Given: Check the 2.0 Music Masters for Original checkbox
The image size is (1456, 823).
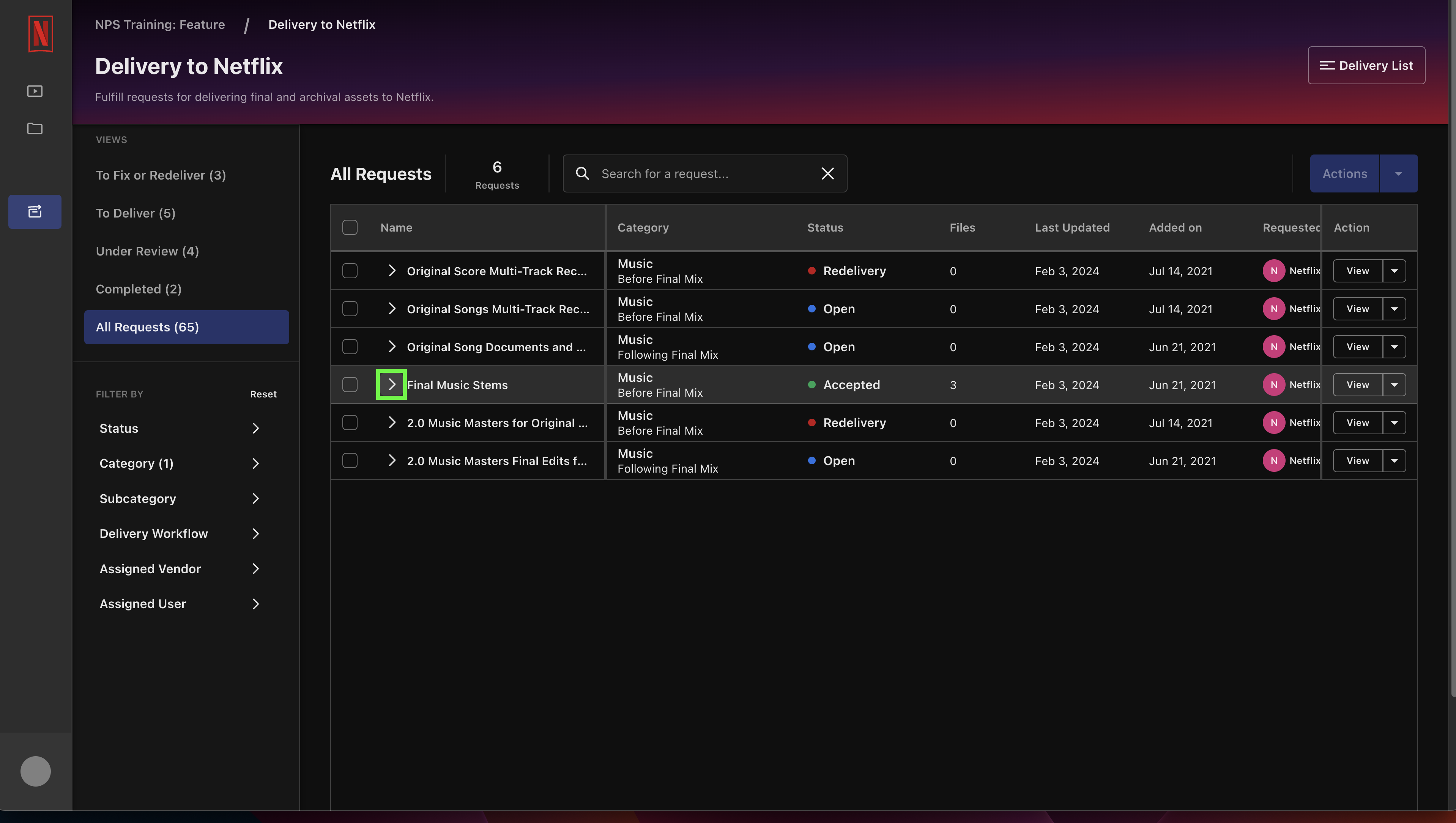Looking at the screenshot, I should pyautogui.click(x=350, y=423).
